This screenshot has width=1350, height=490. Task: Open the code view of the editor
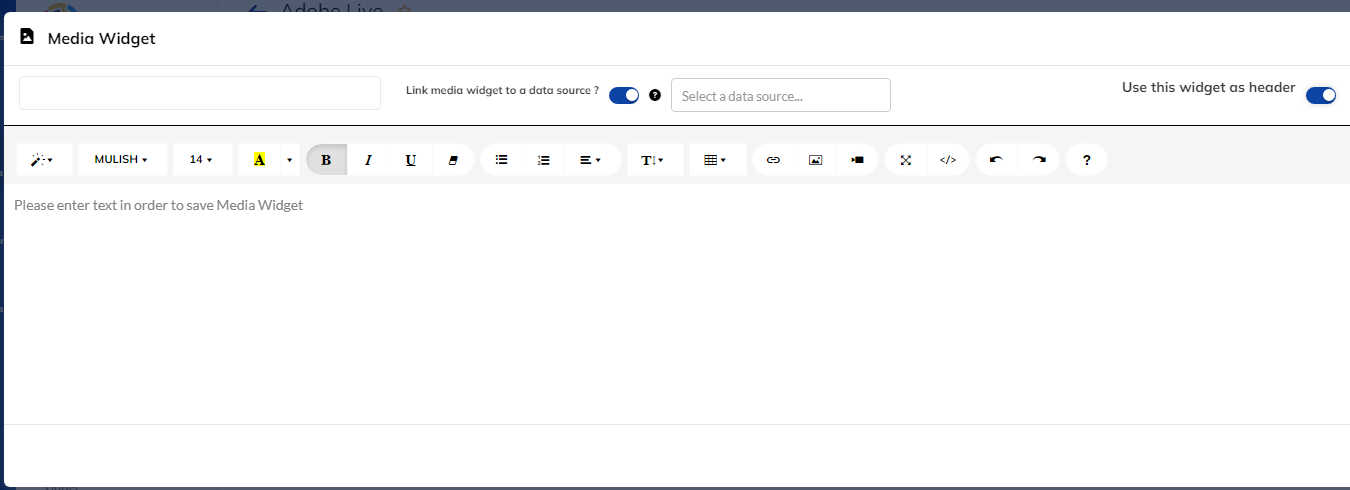(948, 160)
